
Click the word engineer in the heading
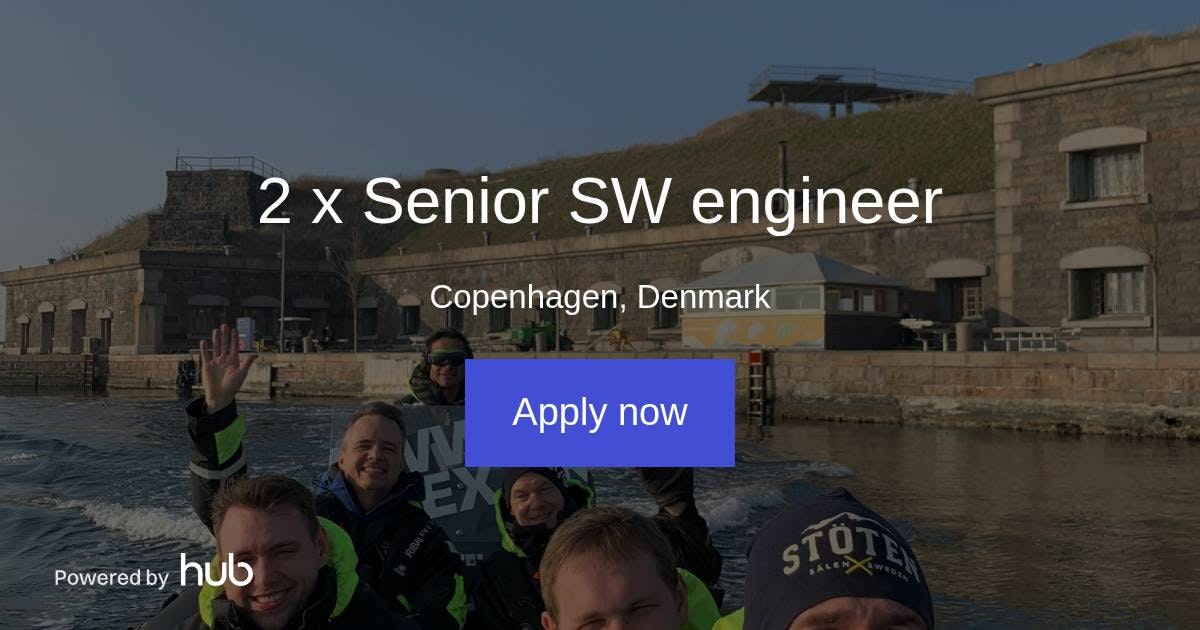pos(816,205)
